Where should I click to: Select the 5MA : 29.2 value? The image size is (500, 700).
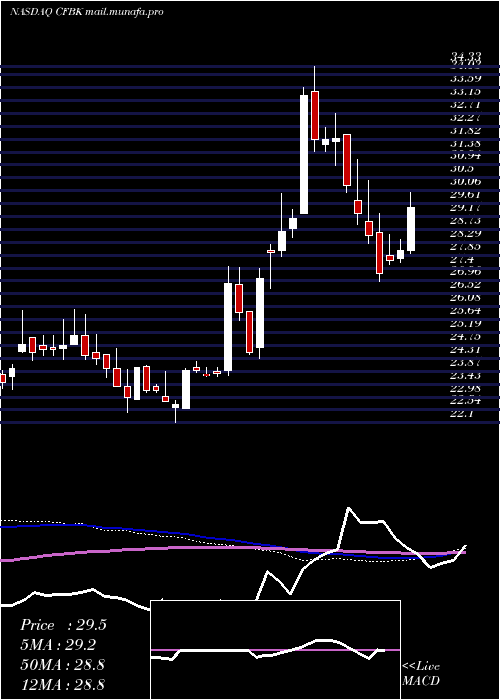58,645
